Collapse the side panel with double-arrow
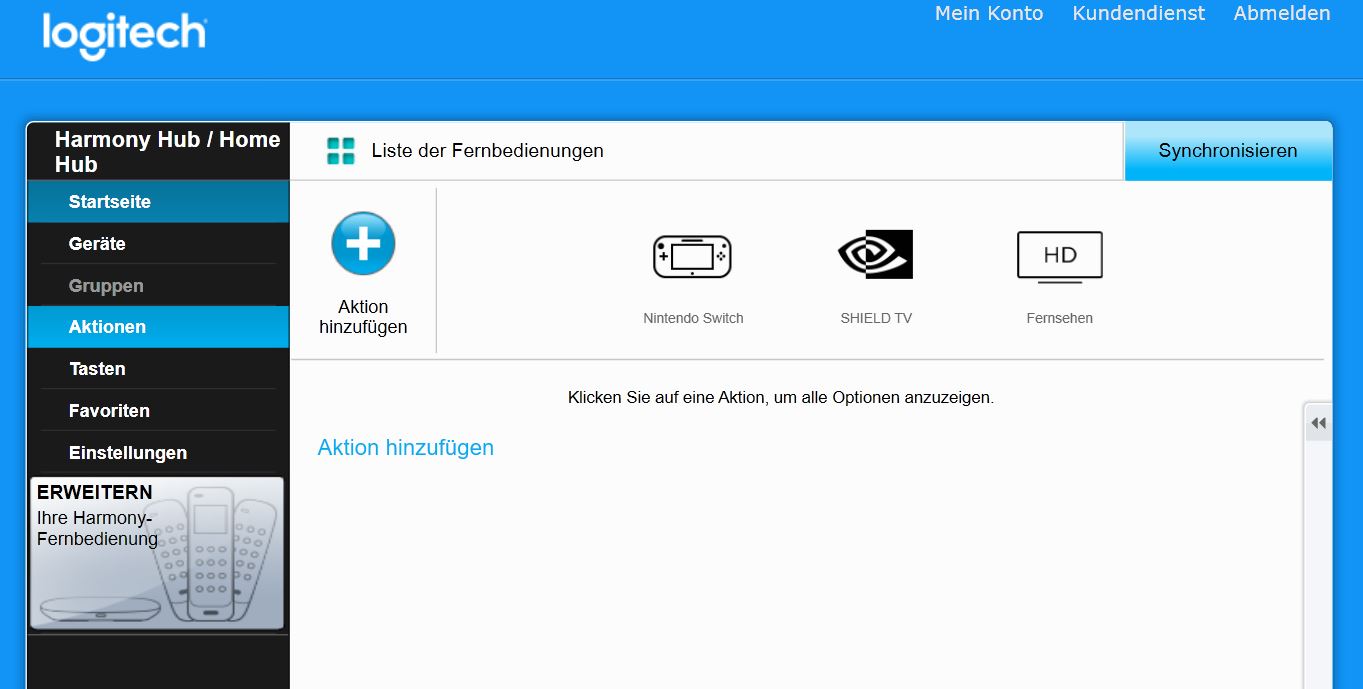This screenshot has height=689, width=1363. 1318,423
